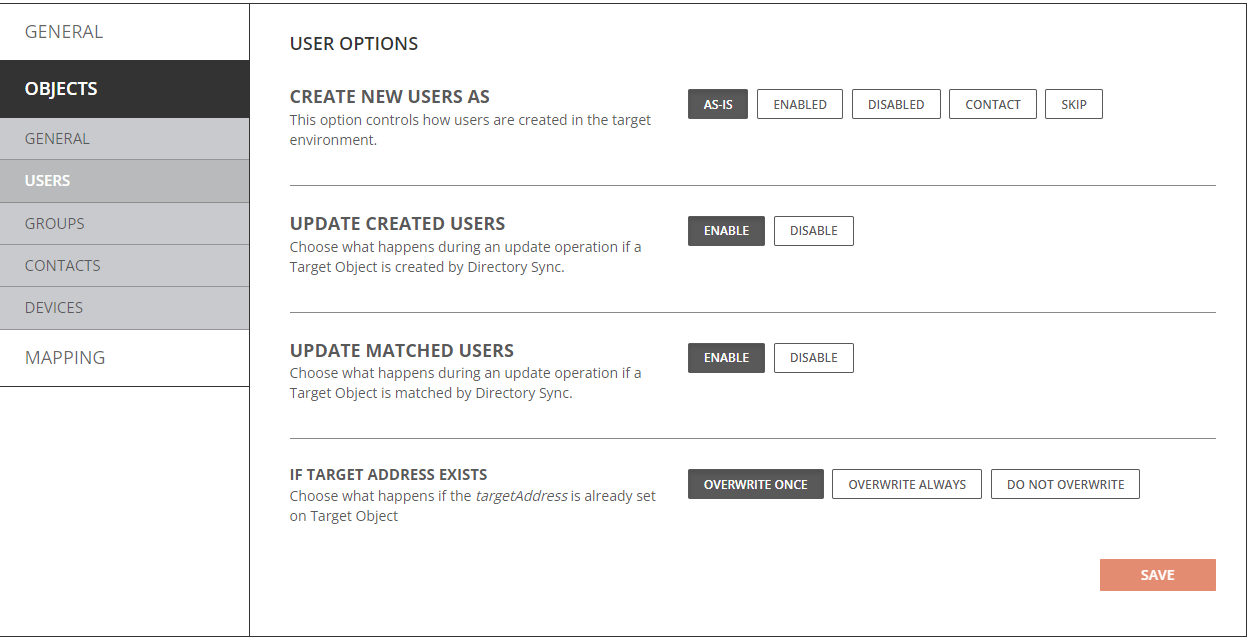Switch to the Objects section
Image resolution: width=1254 pixels, height=640 pixels.
click(x=60, y=88)
